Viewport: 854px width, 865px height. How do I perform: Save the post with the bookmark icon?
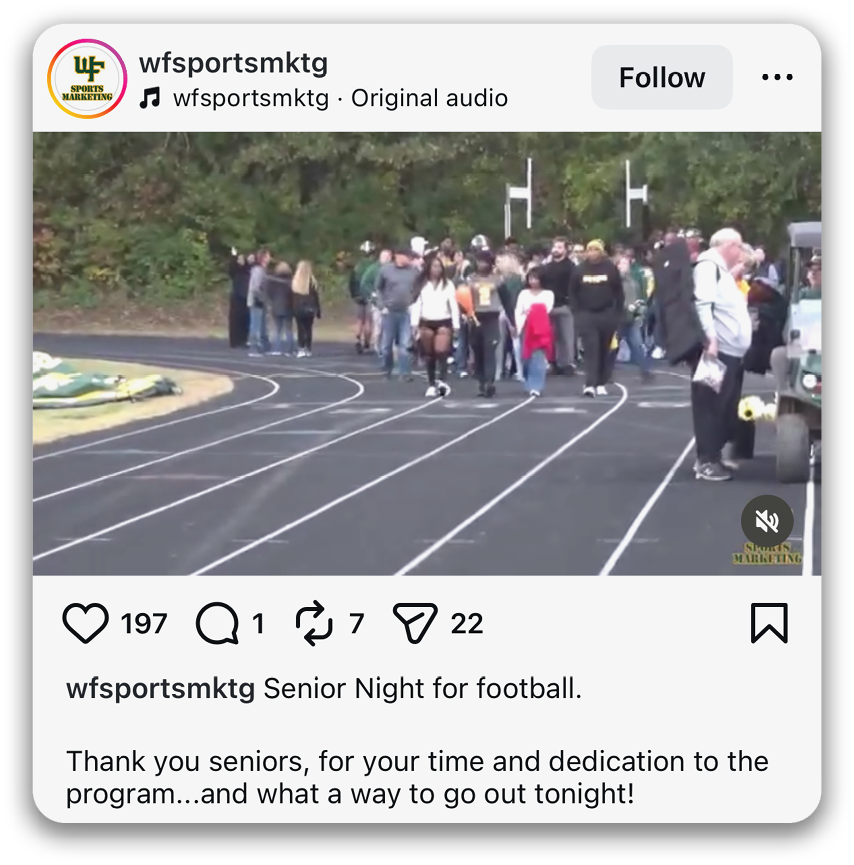click(x=769, y=623)
